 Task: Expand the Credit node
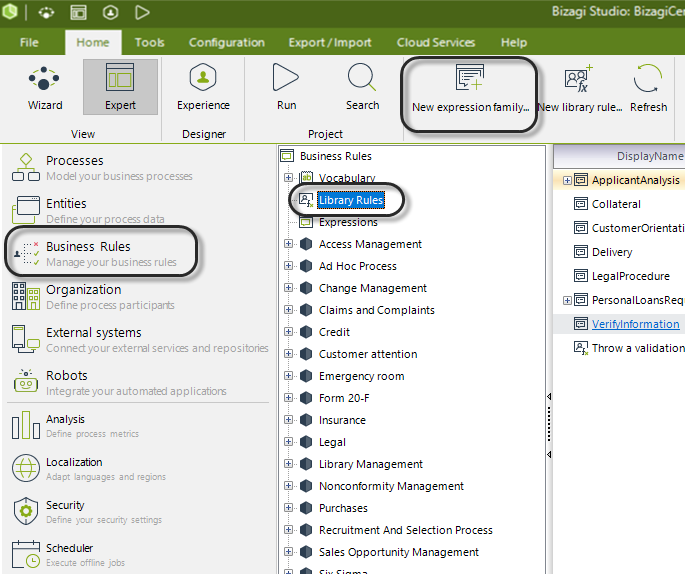[x=288, y=332]
